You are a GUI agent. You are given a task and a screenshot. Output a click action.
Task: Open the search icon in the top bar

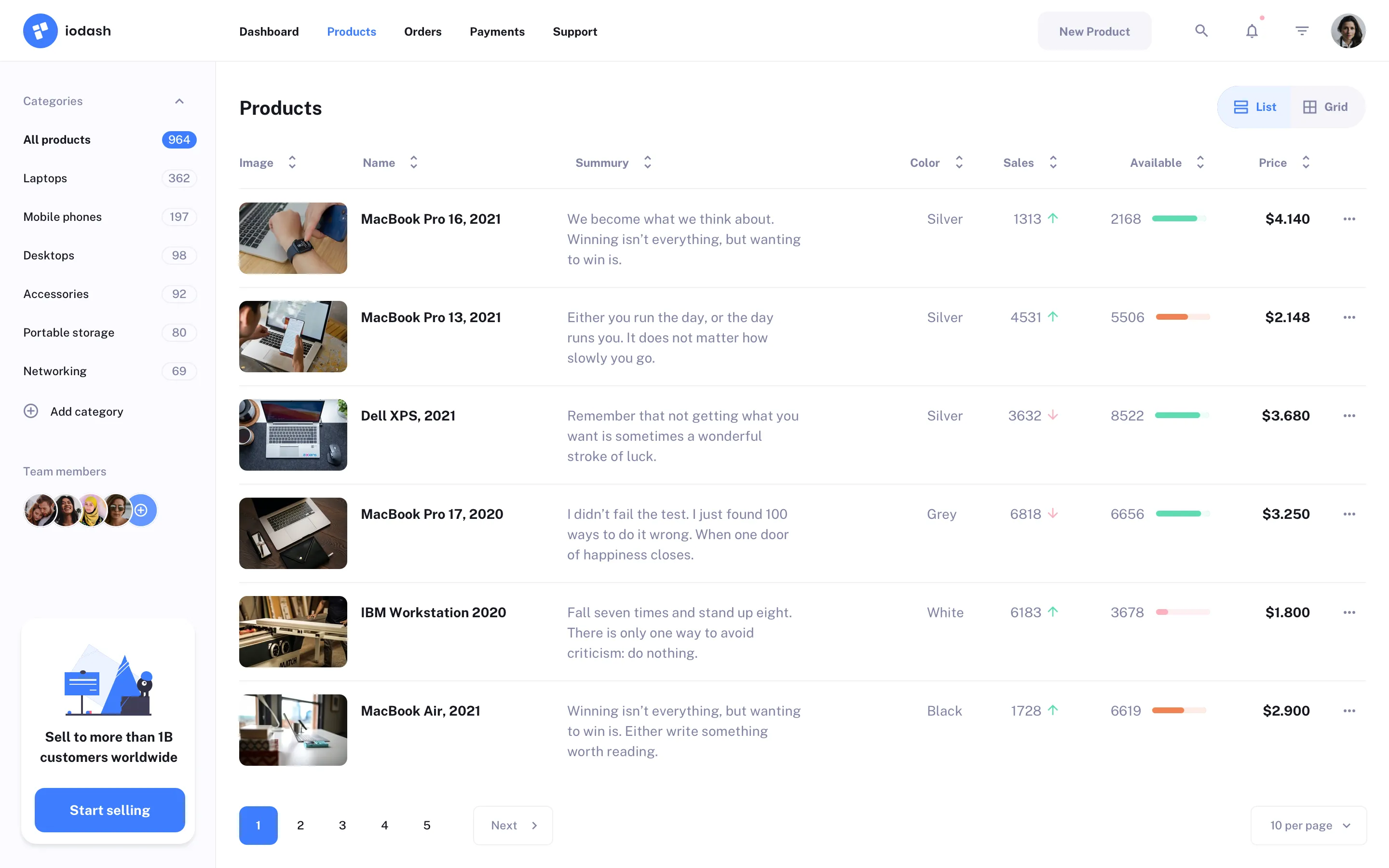(x=1201, y=30)
